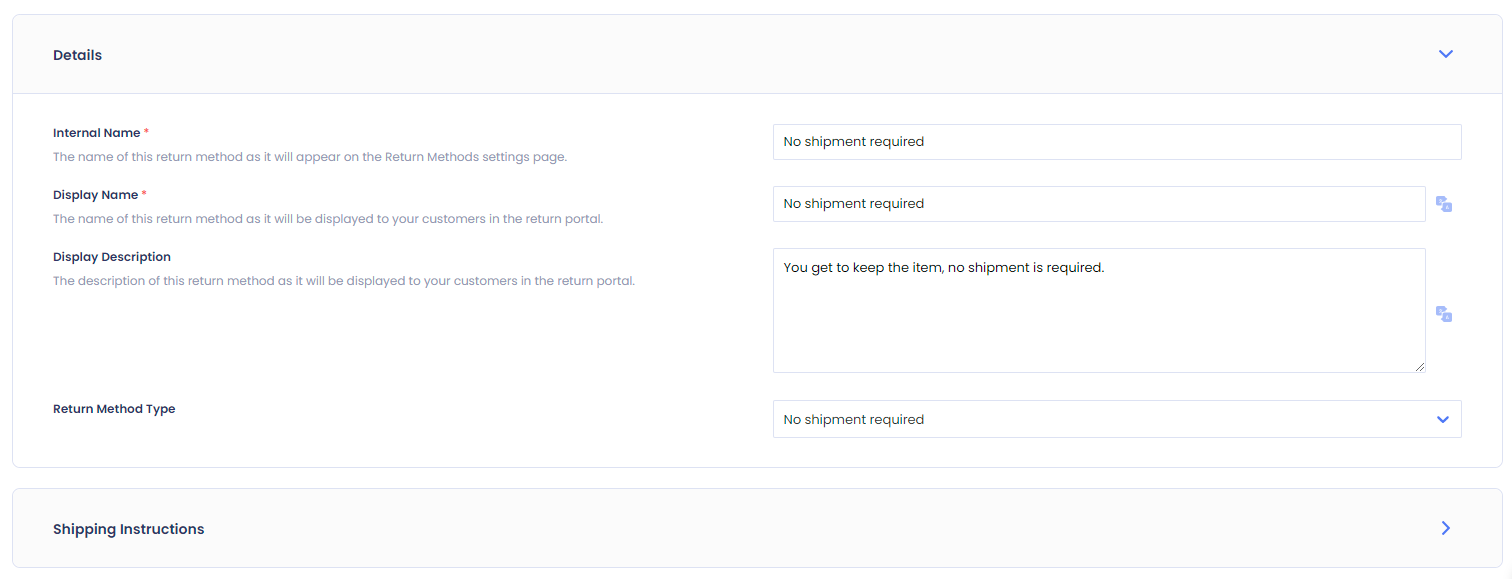Click the Internal Name help text about settings page
1512x579 pixels.
(310, 157)
